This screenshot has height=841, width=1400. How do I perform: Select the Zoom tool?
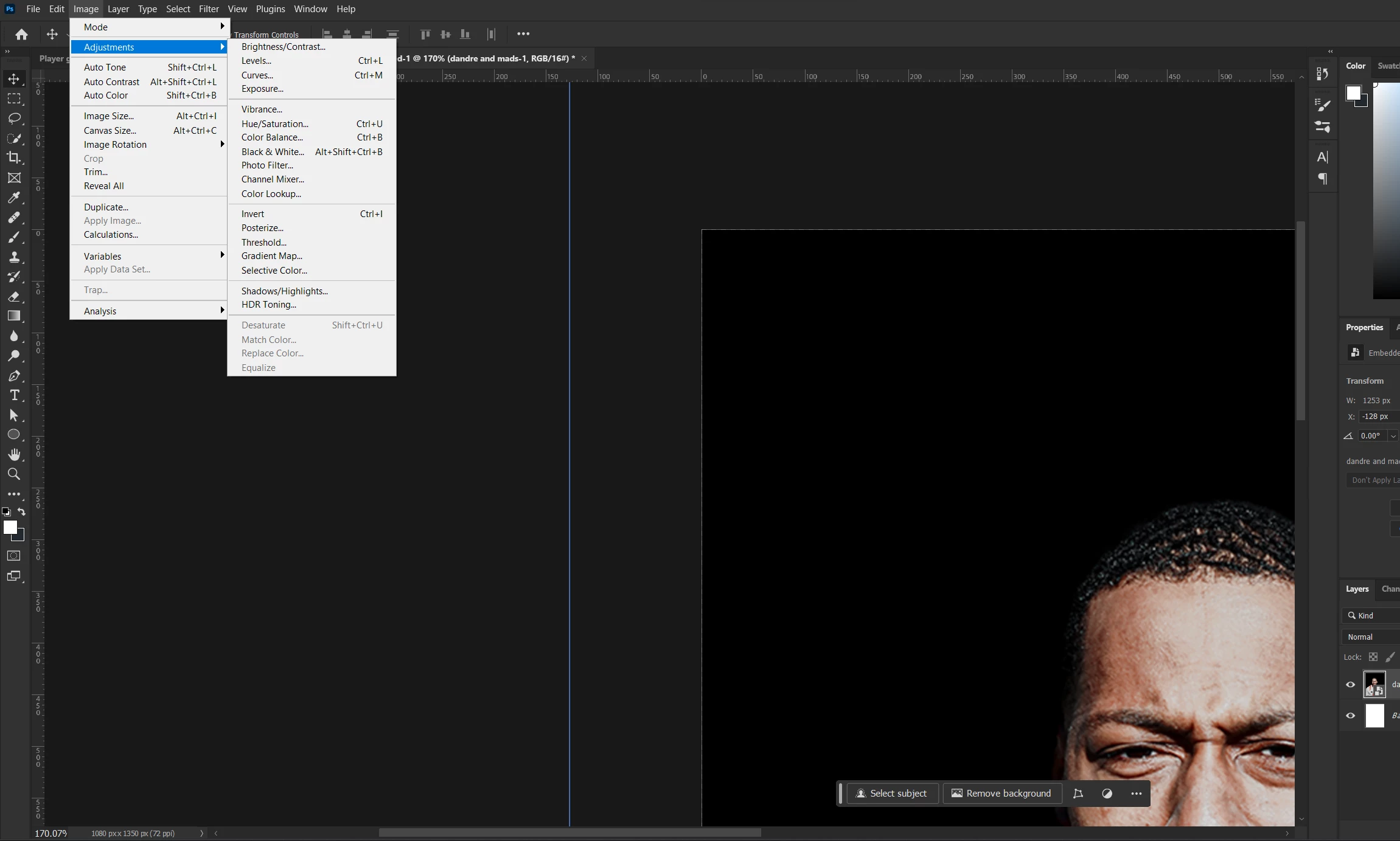tap(14, 474)
